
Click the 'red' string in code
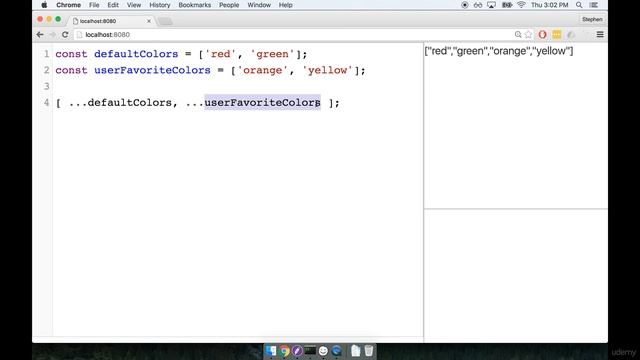[220, 54]
